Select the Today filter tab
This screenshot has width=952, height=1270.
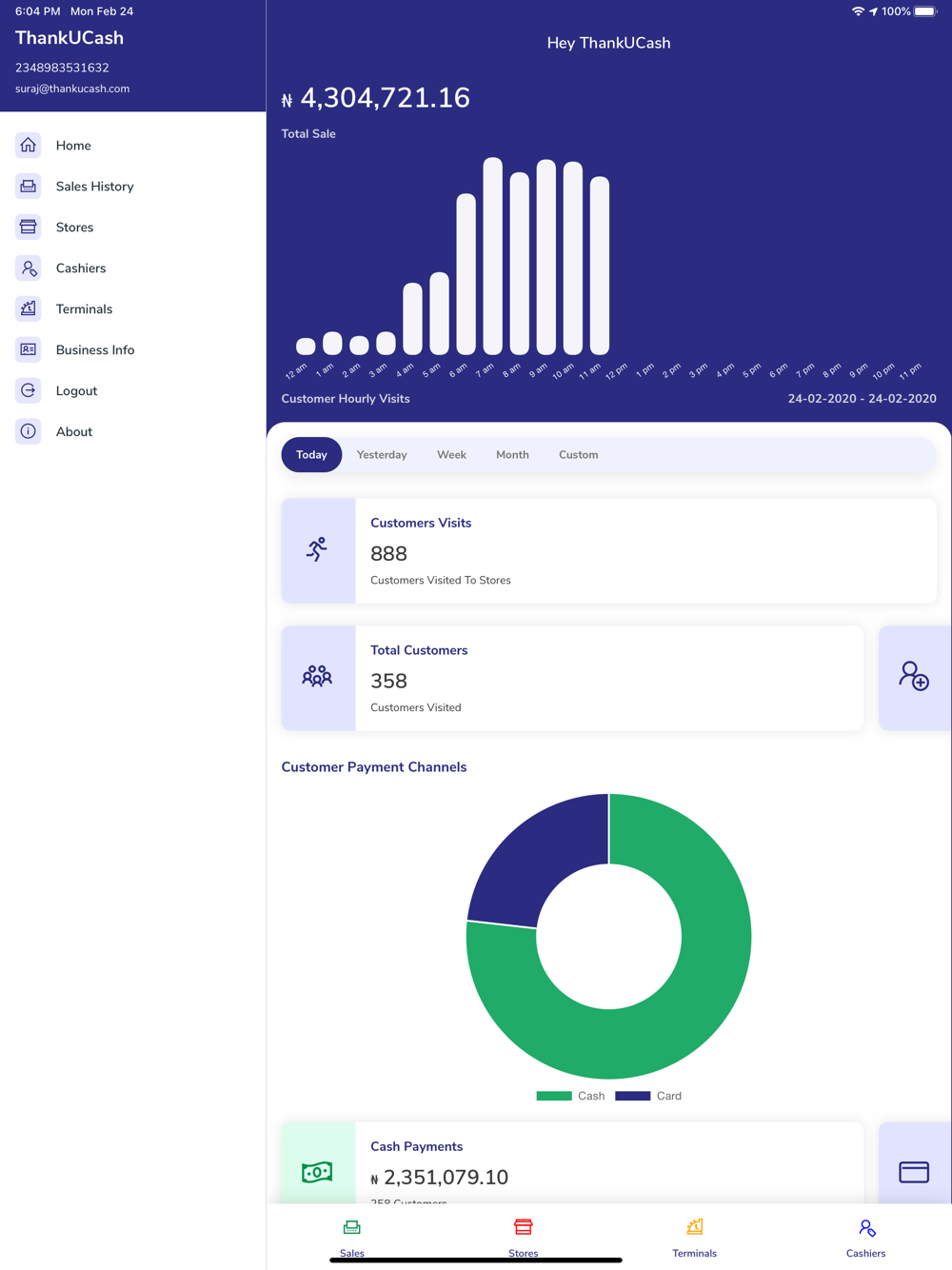click(311, 455)
